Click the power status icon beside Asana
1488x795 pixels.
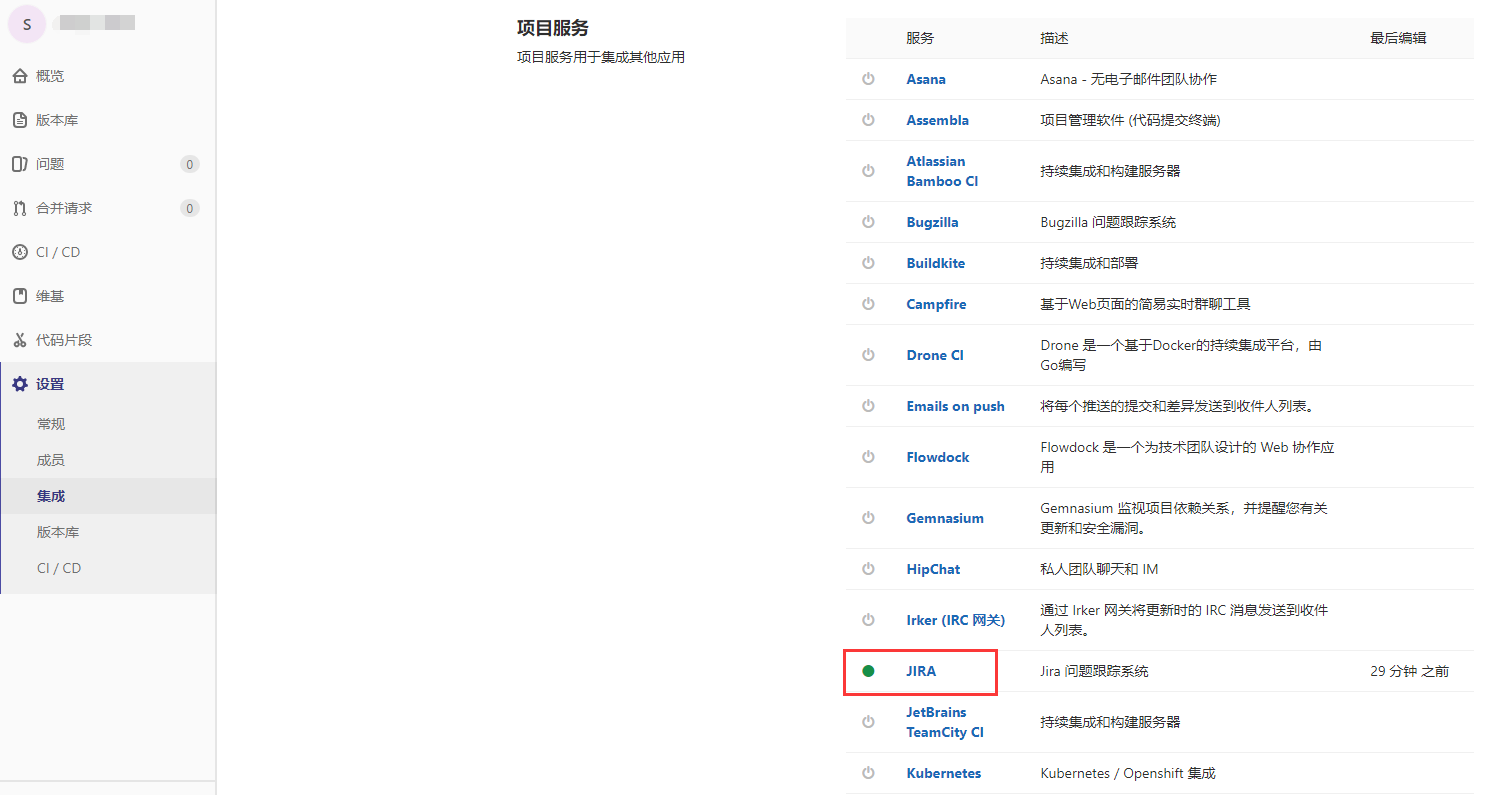pyautogui.click(x=868, y=79)
